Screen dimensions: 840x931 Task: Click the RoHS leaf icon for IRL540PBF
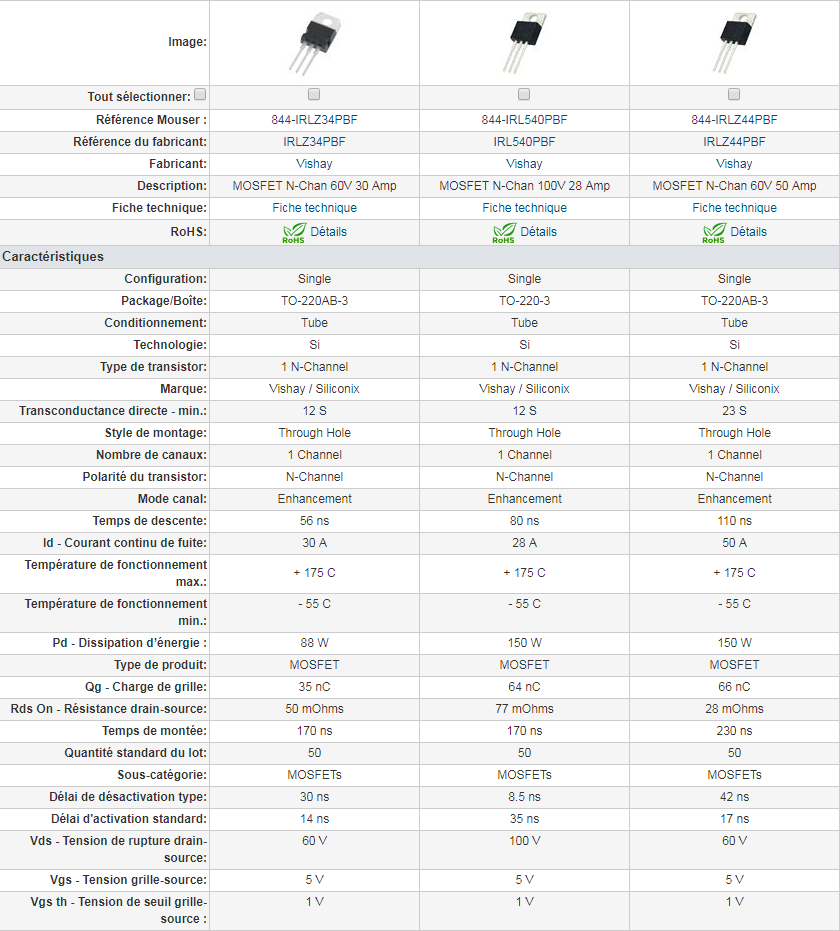(x=503, y=233)
